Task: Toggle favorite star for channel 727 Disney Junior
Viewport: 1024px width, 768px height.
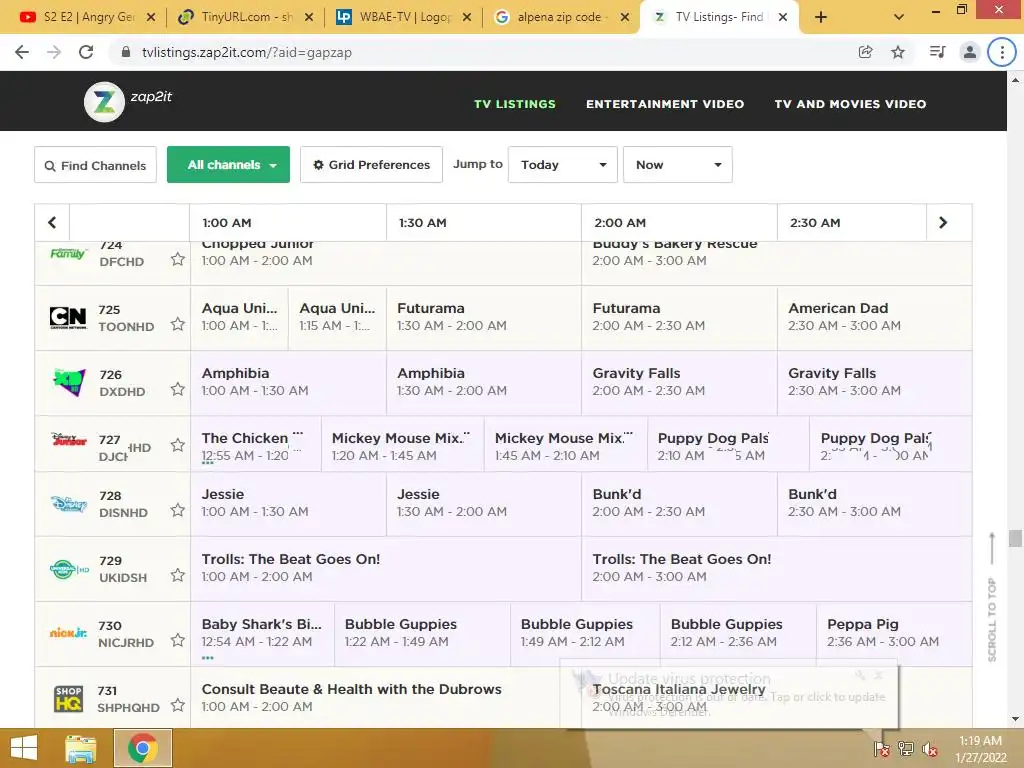Action: [x=178, y=445]
